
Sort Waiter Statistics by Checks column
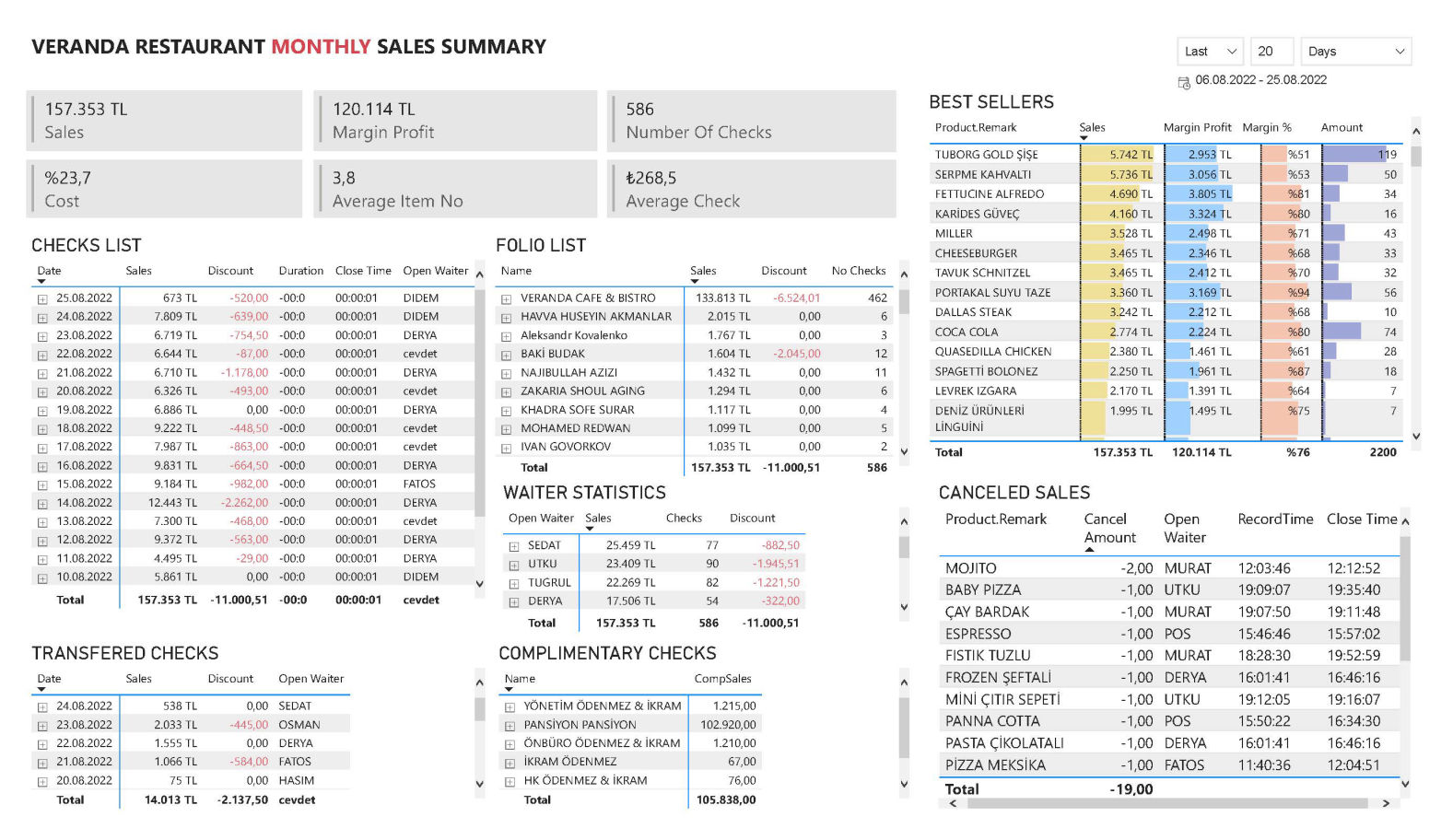click(x=684, y=518)
